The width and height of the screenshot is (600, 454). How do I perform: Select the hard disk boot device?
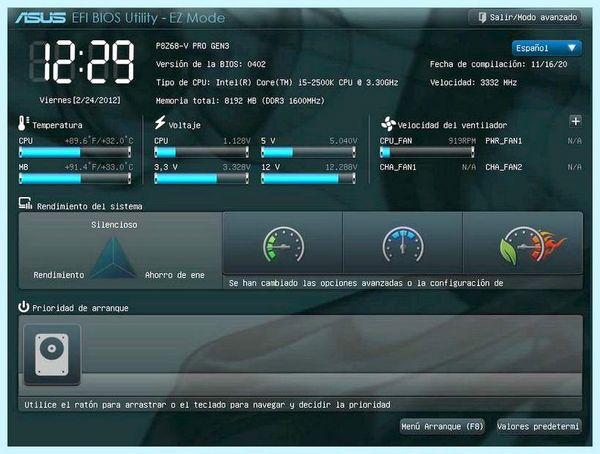[x=52, y=354]
